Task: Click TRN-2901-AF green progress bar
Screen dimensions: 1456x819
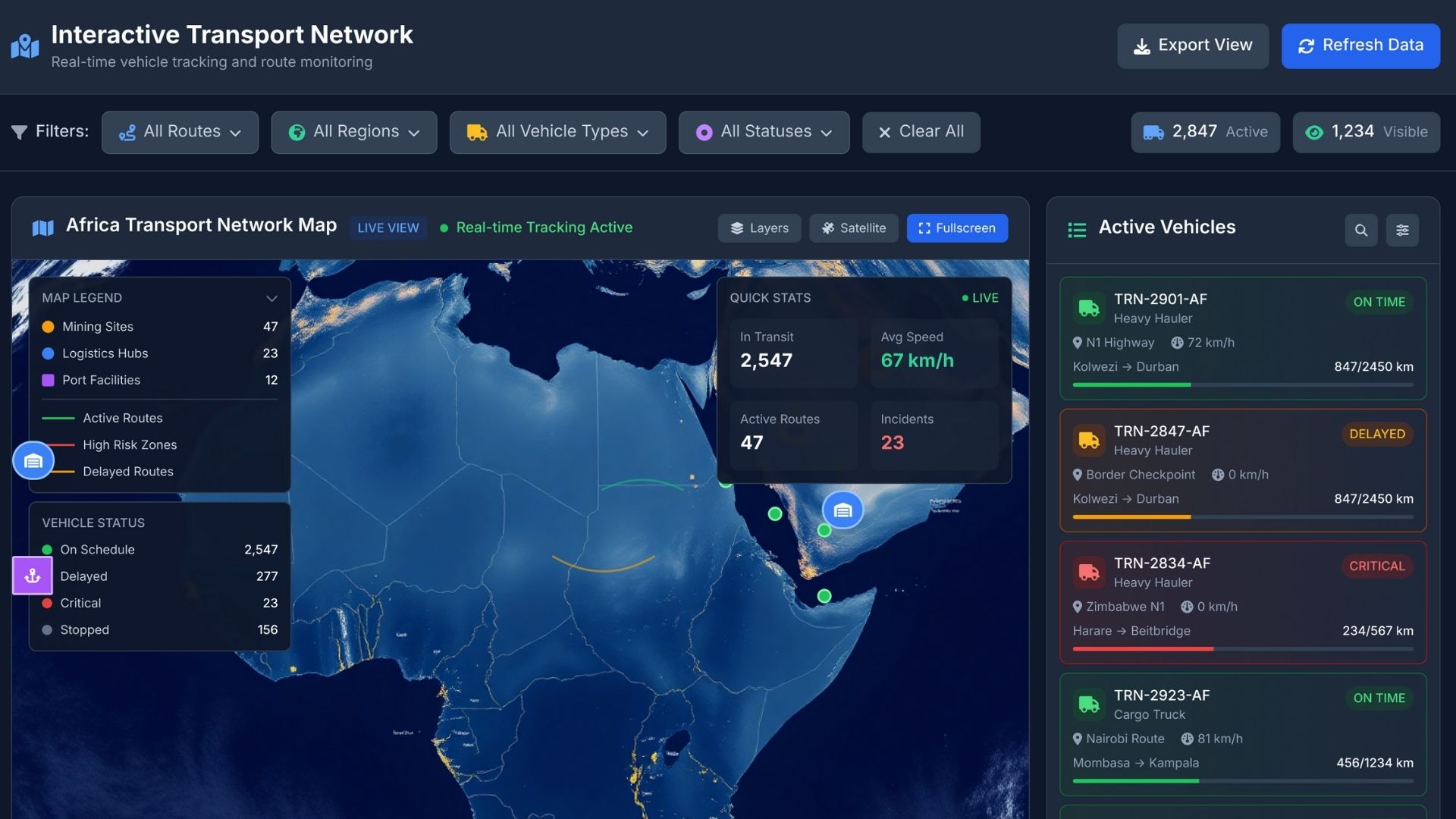Action: [1131, 385]
